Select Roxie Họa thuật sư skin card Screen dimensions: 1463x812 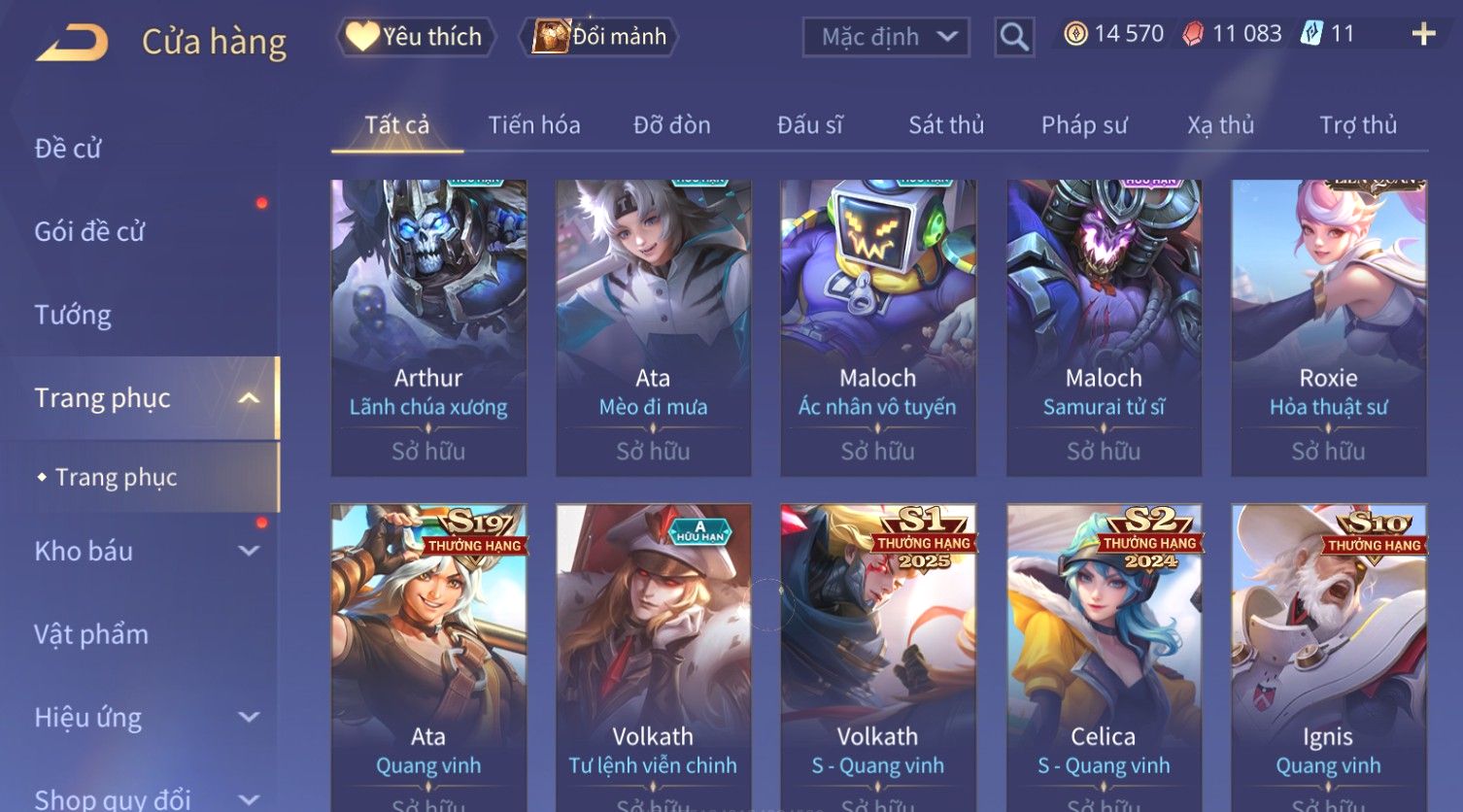pos(1328,327)
